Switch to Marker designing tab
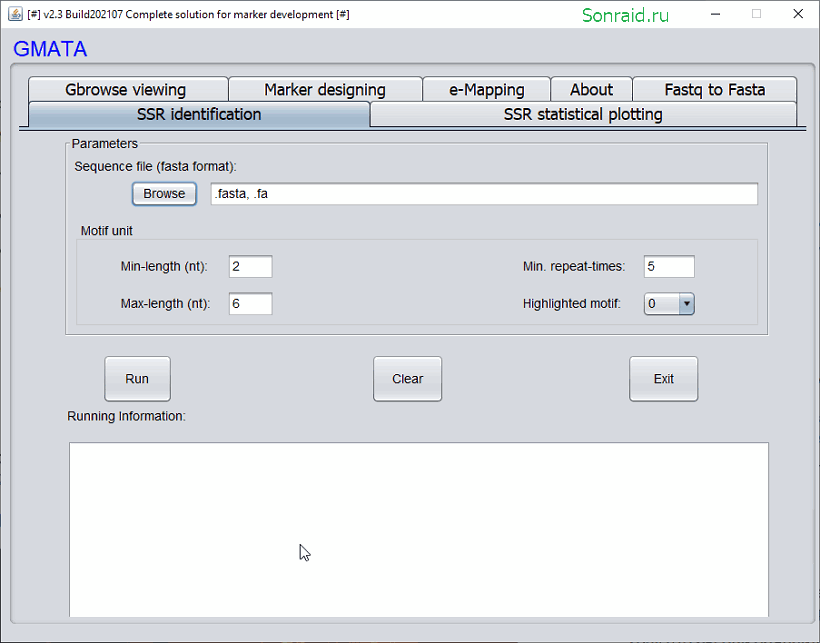The width and height of the screenshot is (820, 643). click(x=325, y=89)
